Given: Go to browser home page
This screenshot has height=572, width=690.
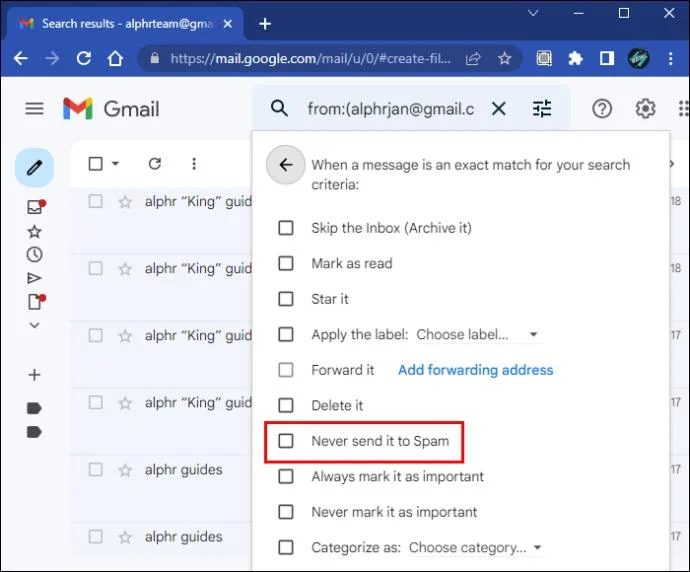Looking at the screenshot, I should click(115, 58).
